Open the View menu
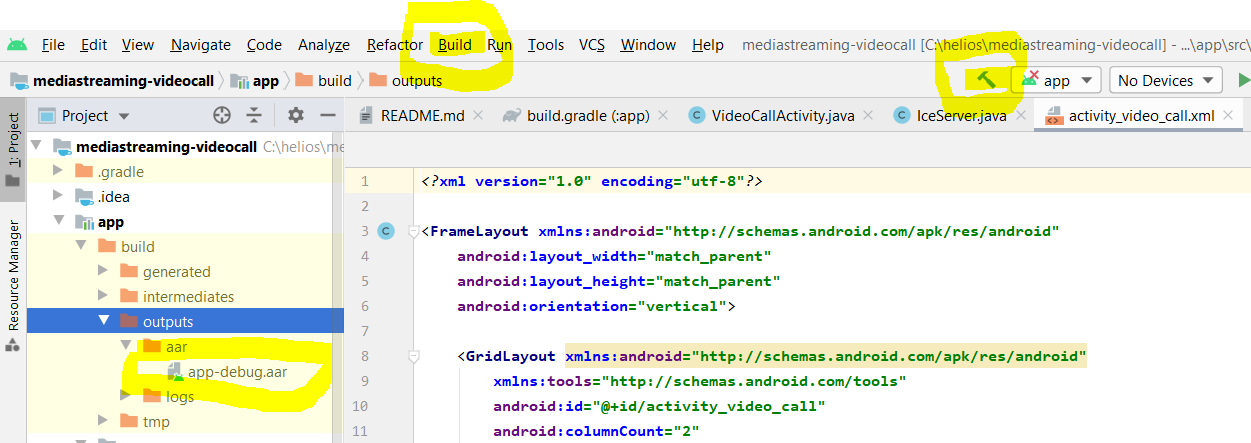The image size is (1251, 443). click(x=138, y=45)
